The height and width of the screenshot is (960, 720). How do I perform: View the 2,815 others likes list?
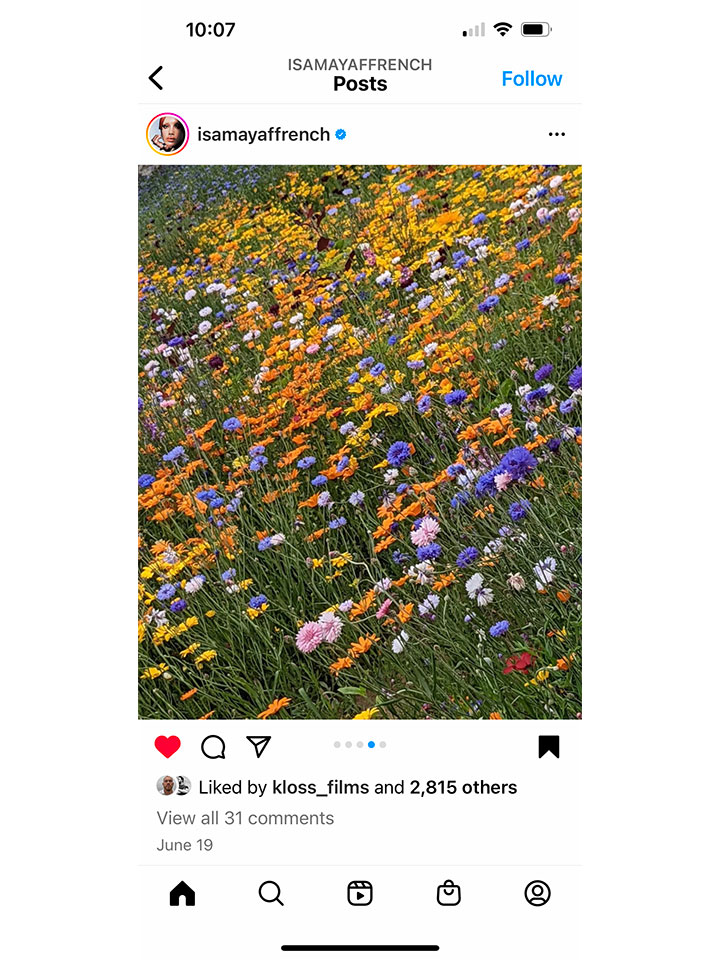[x=463, y=787]
